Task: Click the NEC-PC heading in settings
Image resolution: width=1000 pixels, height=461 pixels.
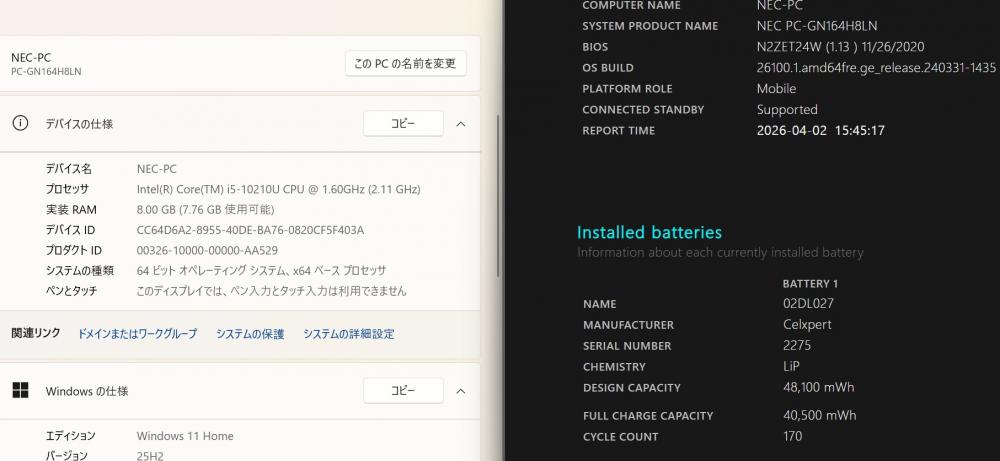Action: (31, 57)
